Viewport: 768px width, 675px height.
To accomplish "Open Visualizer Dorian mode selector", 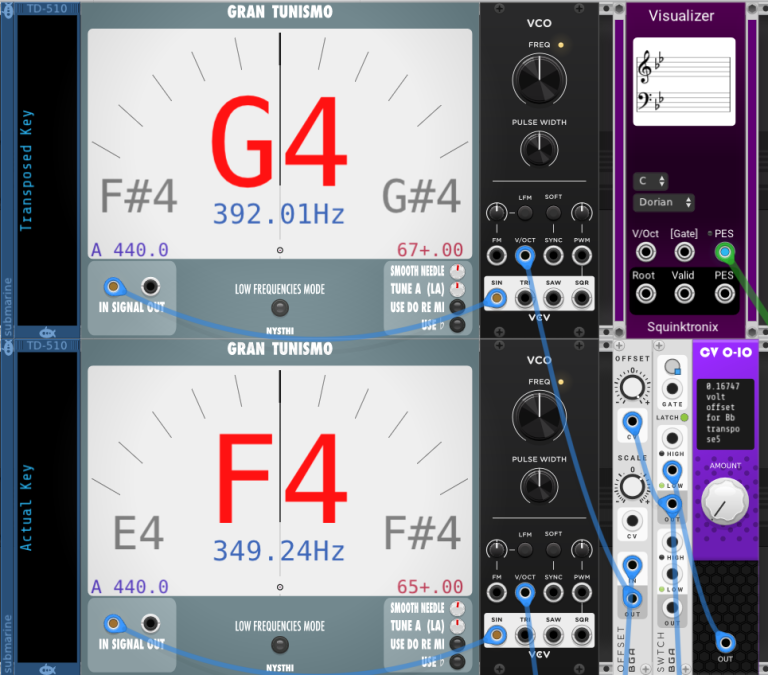I will [664, 202].
